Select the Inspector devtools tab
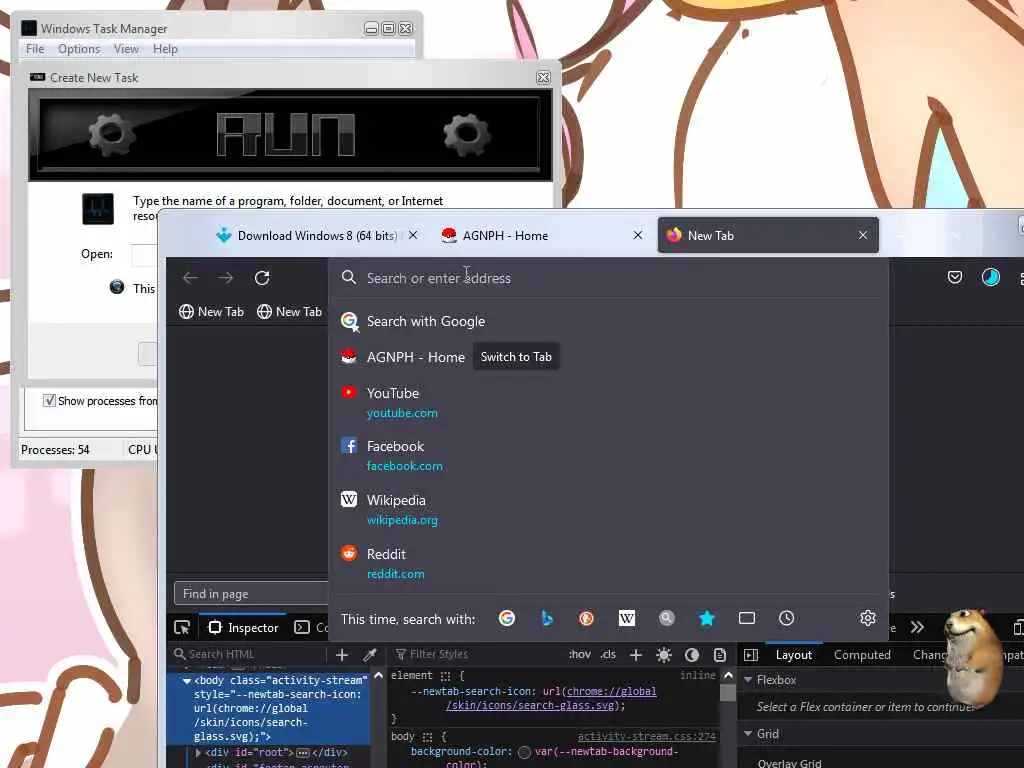 coord(243,628)
